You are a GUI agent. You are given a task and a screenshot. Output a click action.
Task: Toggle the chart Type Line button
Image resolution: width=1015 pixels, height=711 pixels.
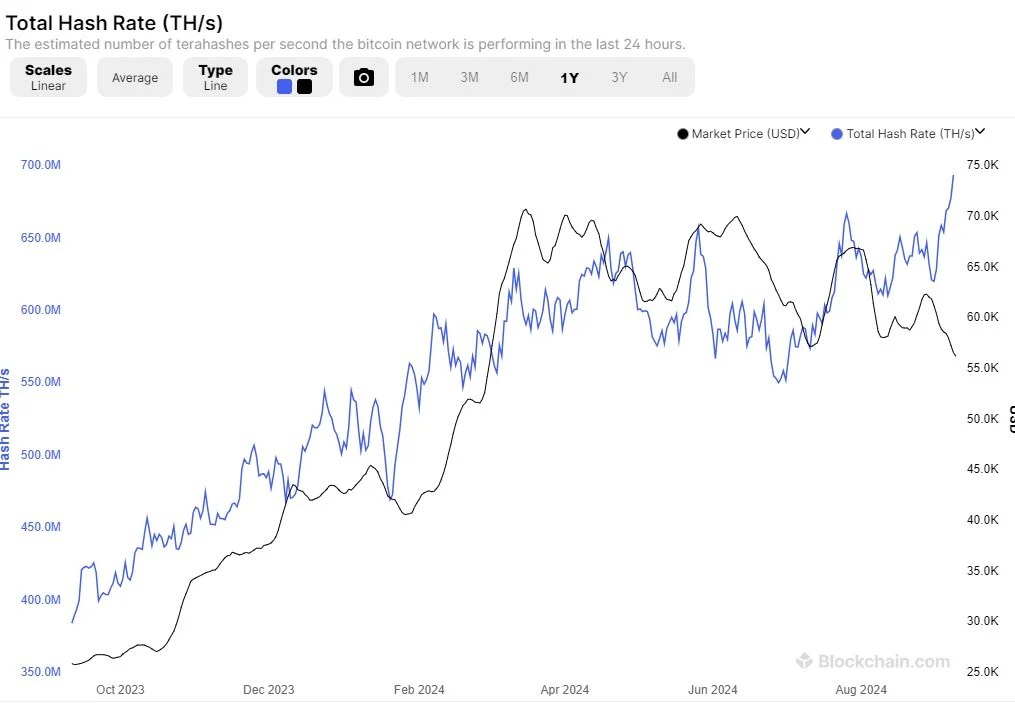215,77
